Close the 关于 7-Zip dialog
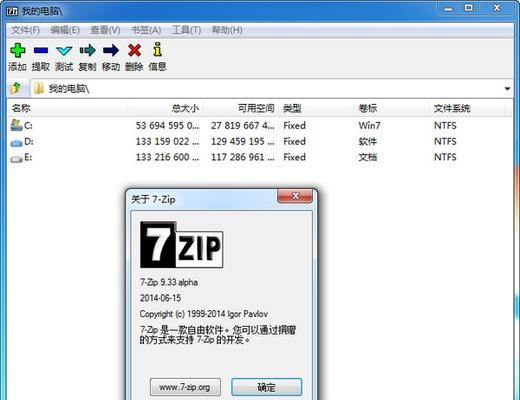The image size is (520, 400). 295,196
